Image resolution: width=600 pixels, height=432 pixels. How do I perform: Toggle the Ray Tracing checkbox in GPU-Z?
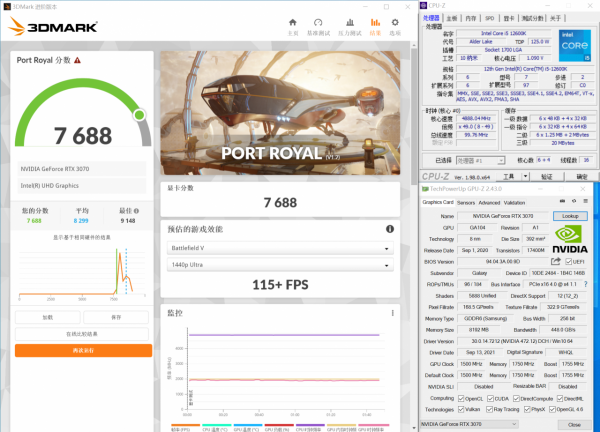pyautogui.click(x=489, y=409)
